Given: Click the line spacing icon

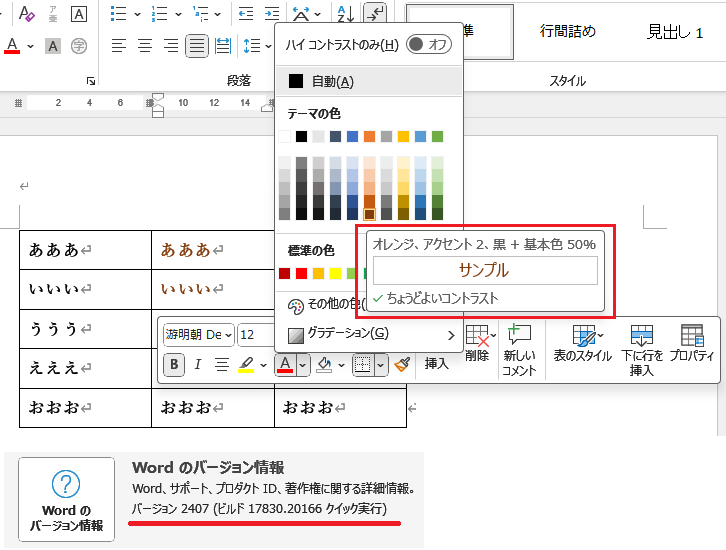Looking at the screenshot, I should point(251,46).
